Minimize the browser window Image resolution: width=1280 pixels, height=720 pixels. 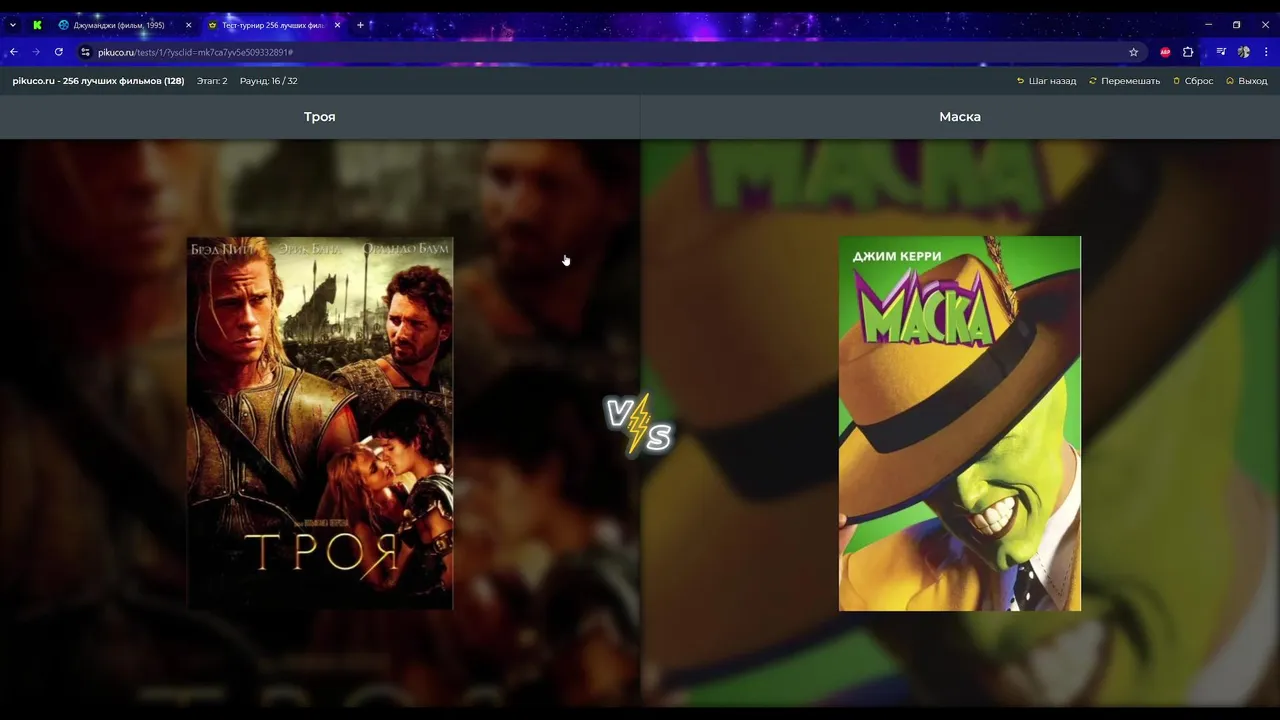[1208, 25]
